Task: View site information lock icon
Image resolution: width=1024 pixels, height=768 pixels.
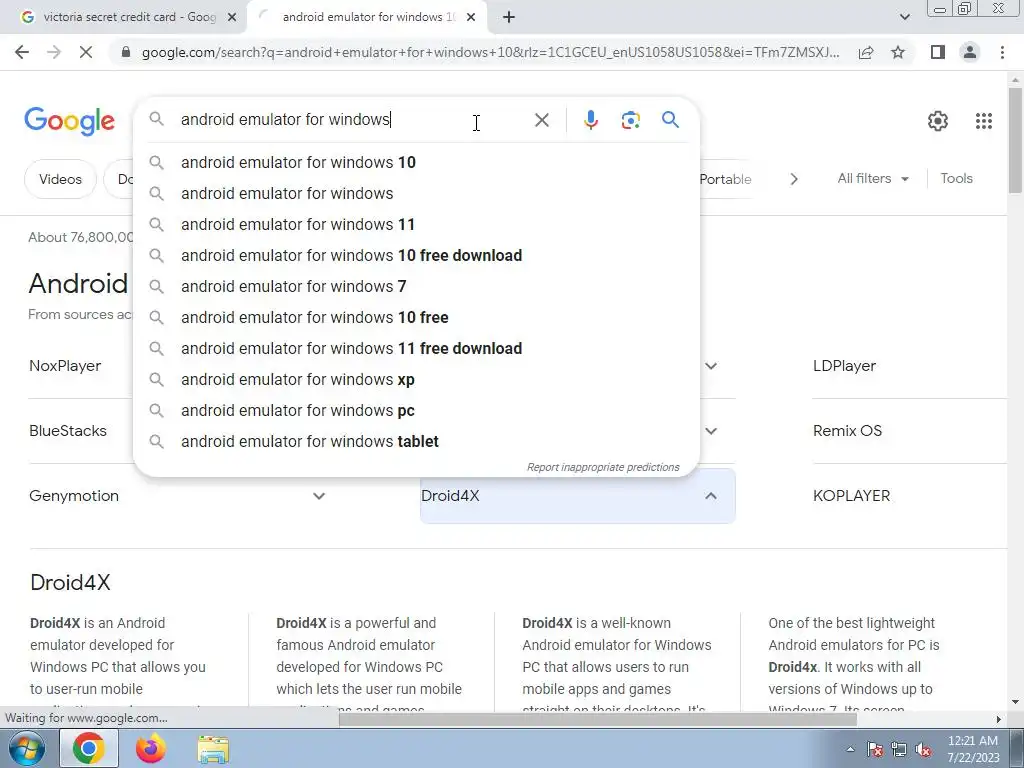Action: (x=126, y=52)
